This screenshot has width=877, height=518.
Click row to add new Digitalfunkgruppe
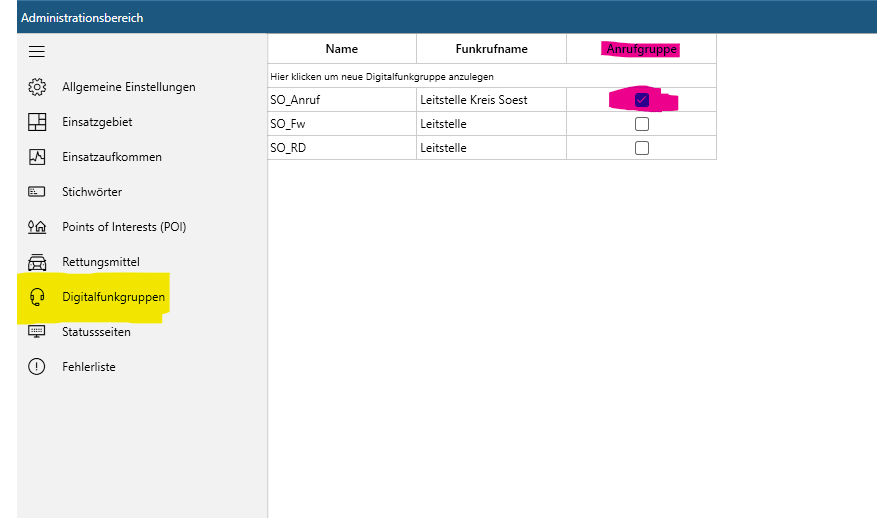[492, 76]
